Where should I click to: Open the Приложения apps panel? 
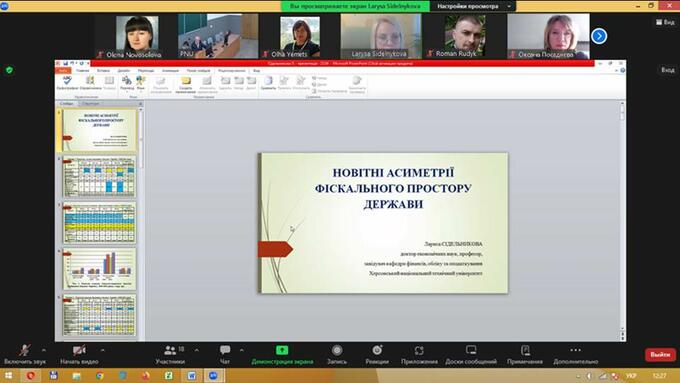[419, 354]
